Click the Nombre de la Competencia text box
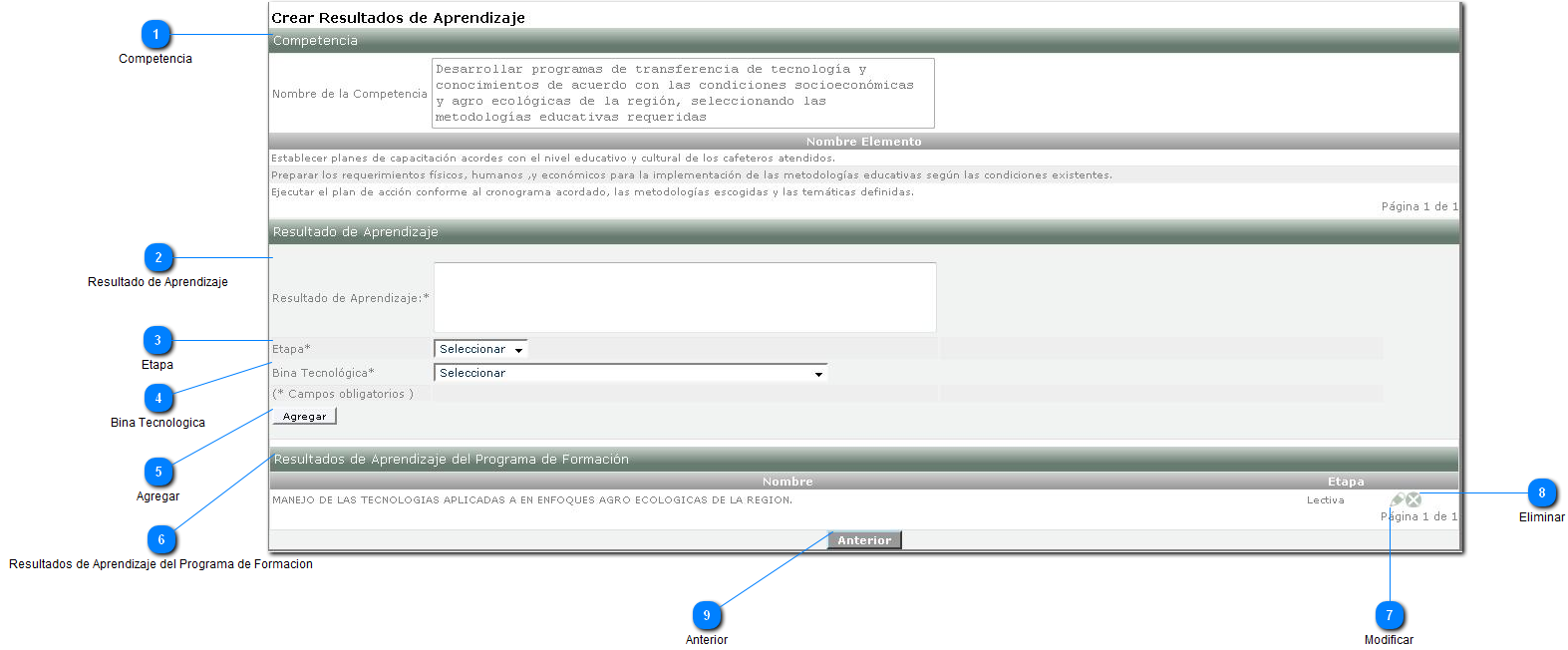This screenshot has height=650, width=1568. point(683,93)
